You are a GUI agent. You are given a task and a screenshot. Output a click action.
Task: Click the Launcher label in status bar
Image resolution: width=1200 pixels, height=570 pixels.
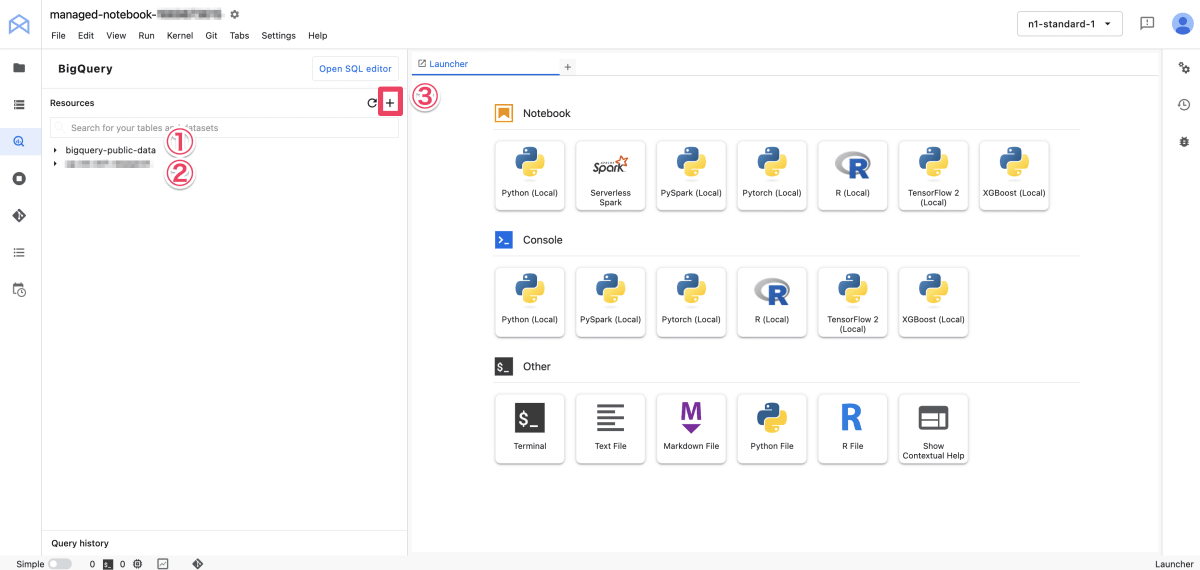1174,564
